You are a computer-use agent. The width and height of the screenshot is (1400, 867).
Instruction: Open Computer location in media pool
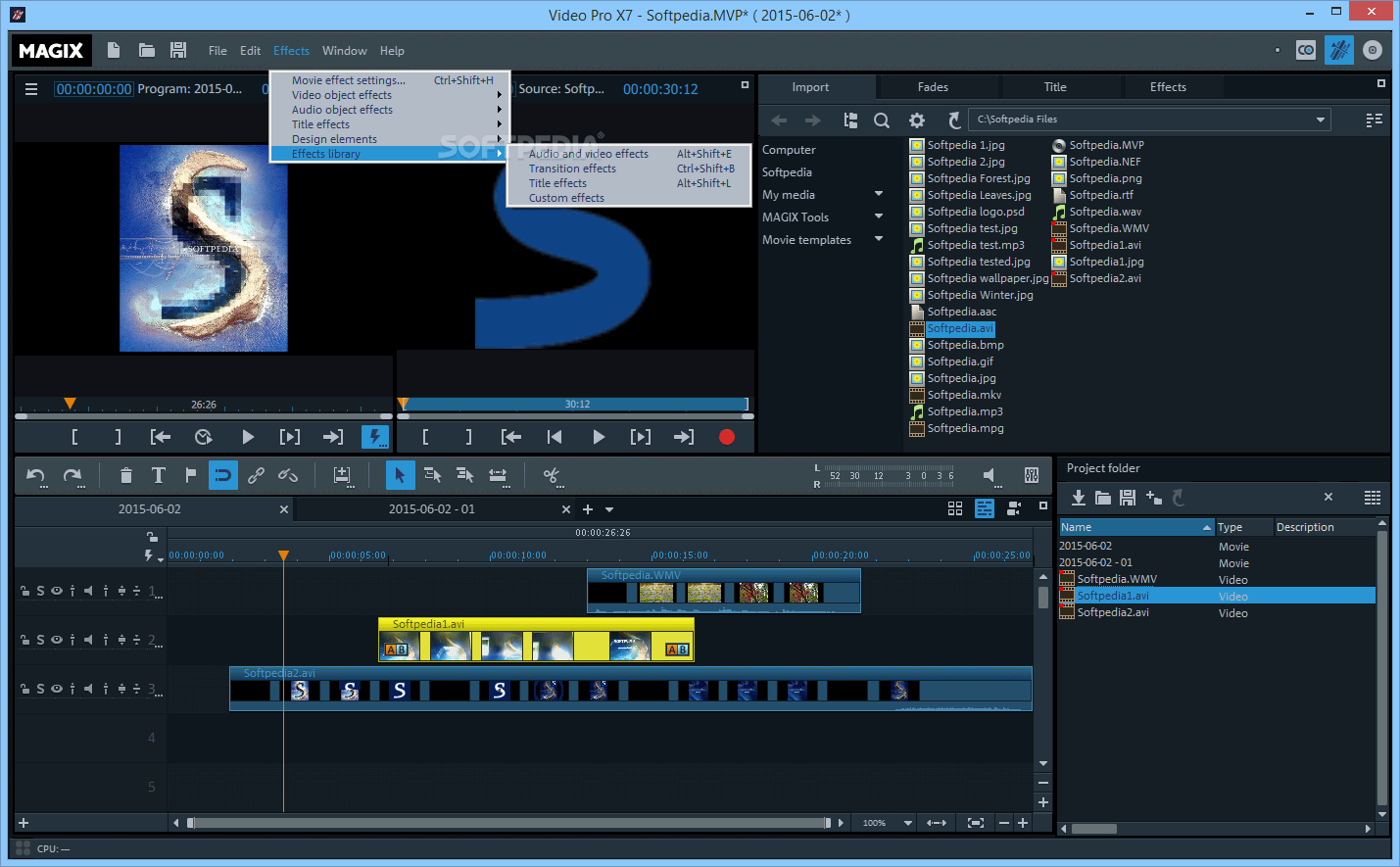(x=789, y=150)
